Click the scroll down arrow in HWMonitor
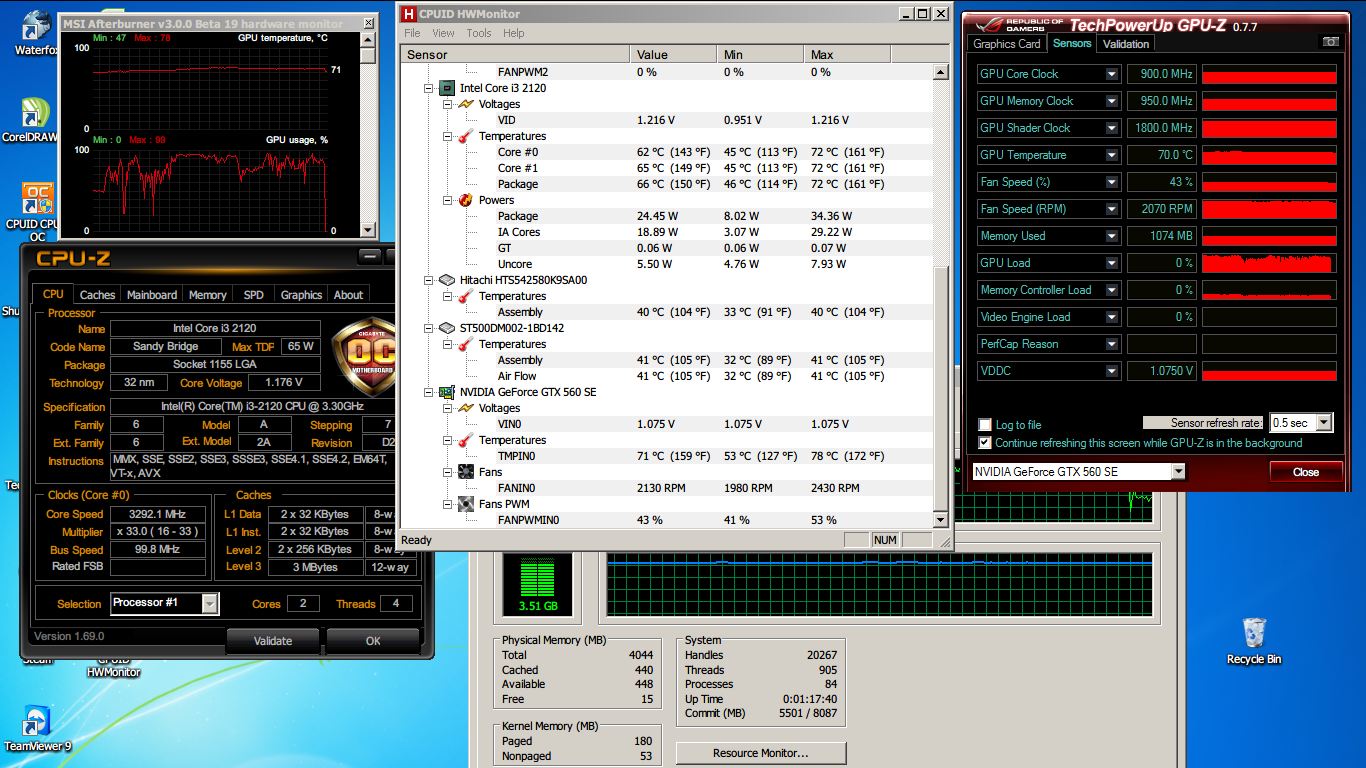Viewport: 1366px width, 768px height. coord(940,520)
